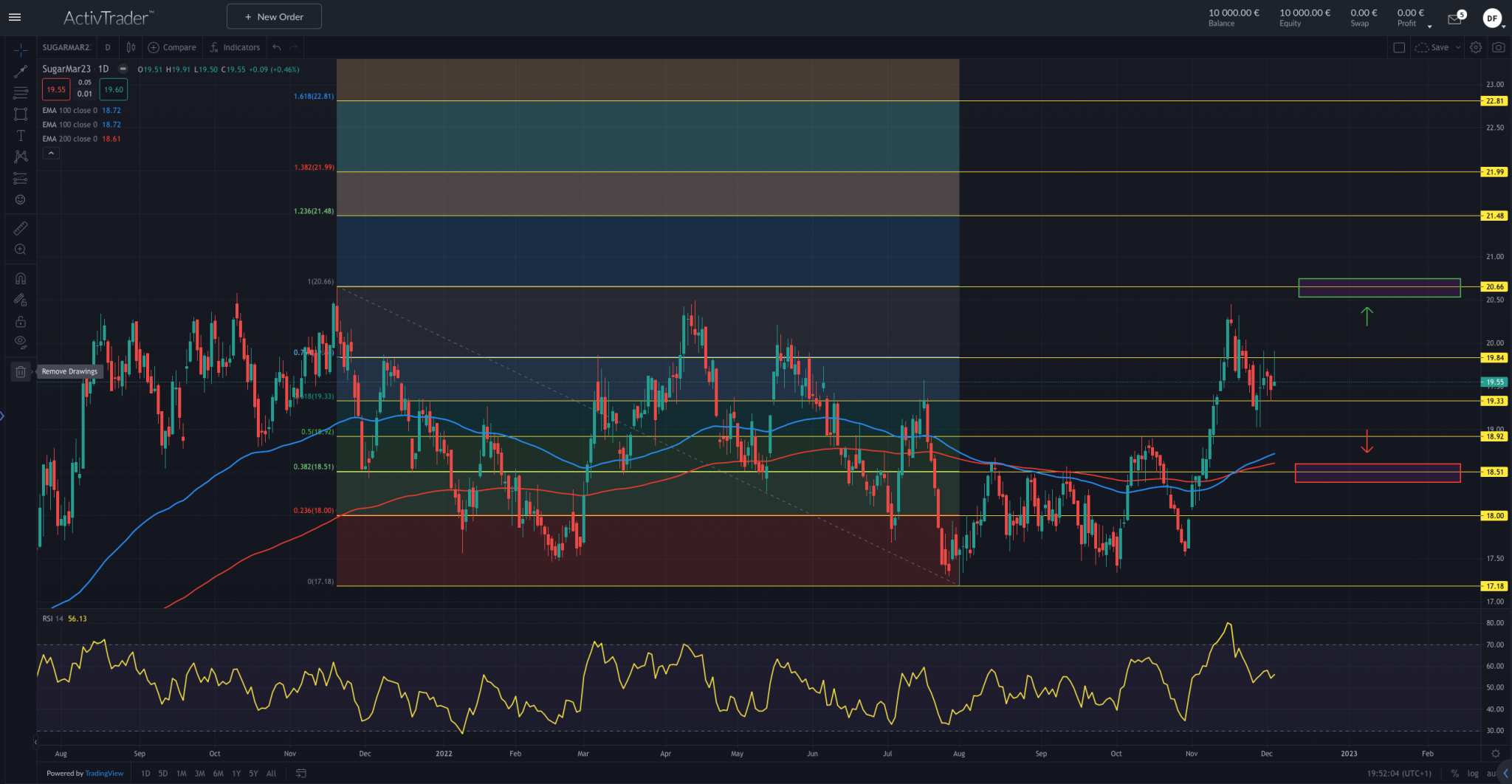
Task: Open the main hamburger menu
Action: click(x=15, y=16)
